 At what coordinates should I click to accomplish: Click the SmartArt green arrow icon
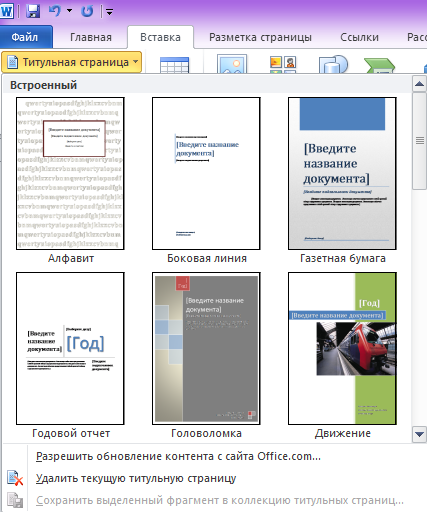tap(379, 65)
